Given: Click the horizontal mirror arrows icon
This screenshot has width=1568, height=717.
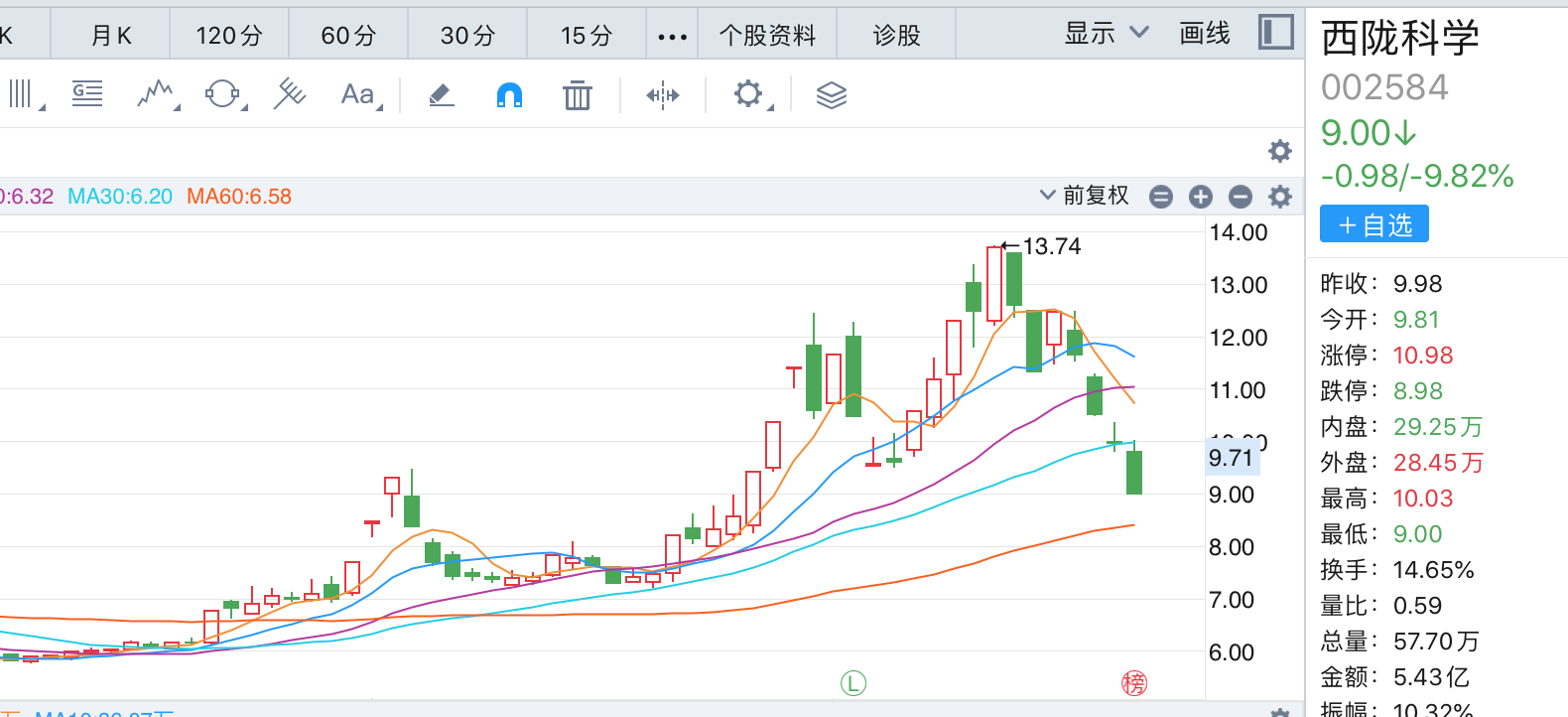Looking at the screenshot, I should [x=662, y=95].
